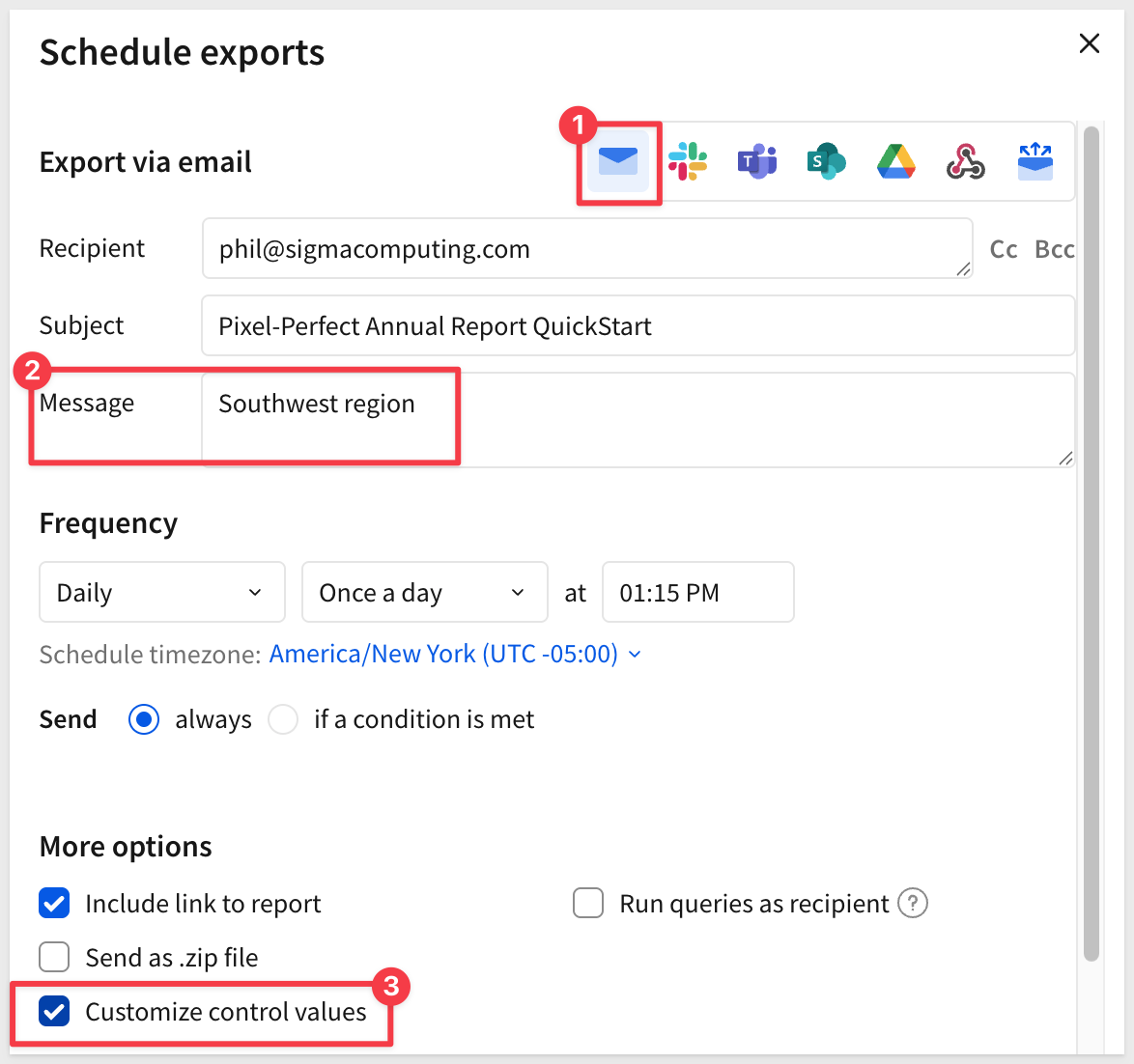The width and height of the screenshot is (1134, 1064).
Task: Enable Send as .zip file
Action: pos(55,958)
